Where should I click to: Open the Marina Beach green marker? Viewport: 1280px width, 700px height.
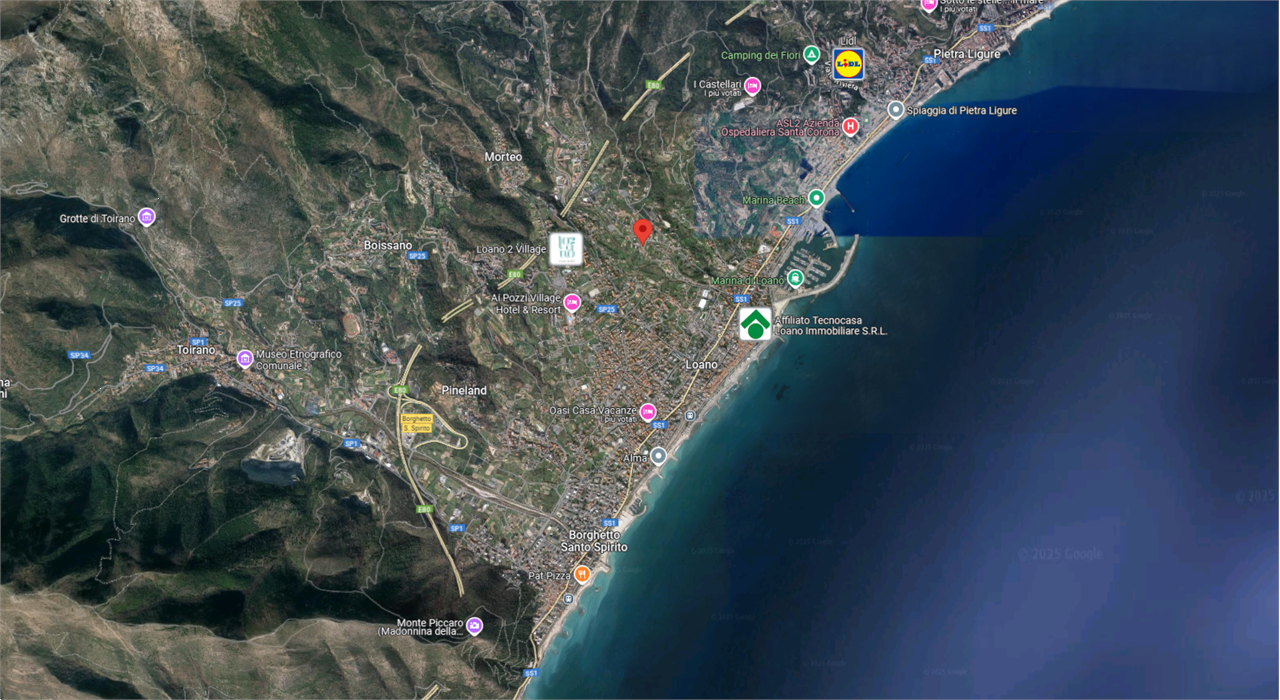(816, 198)
